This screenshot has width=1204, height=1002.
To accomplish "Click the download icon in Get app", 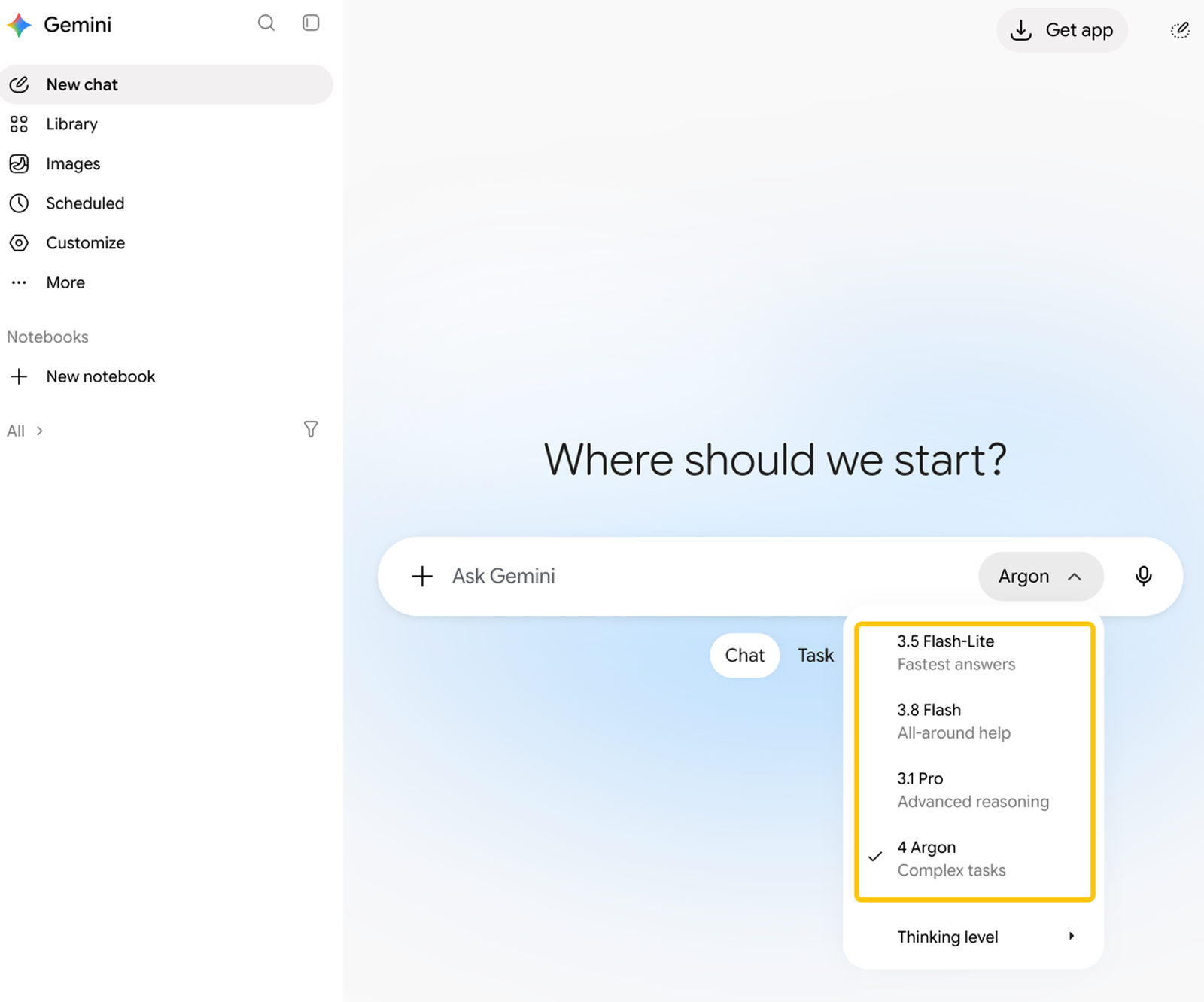I will [x=1021, y=30].
